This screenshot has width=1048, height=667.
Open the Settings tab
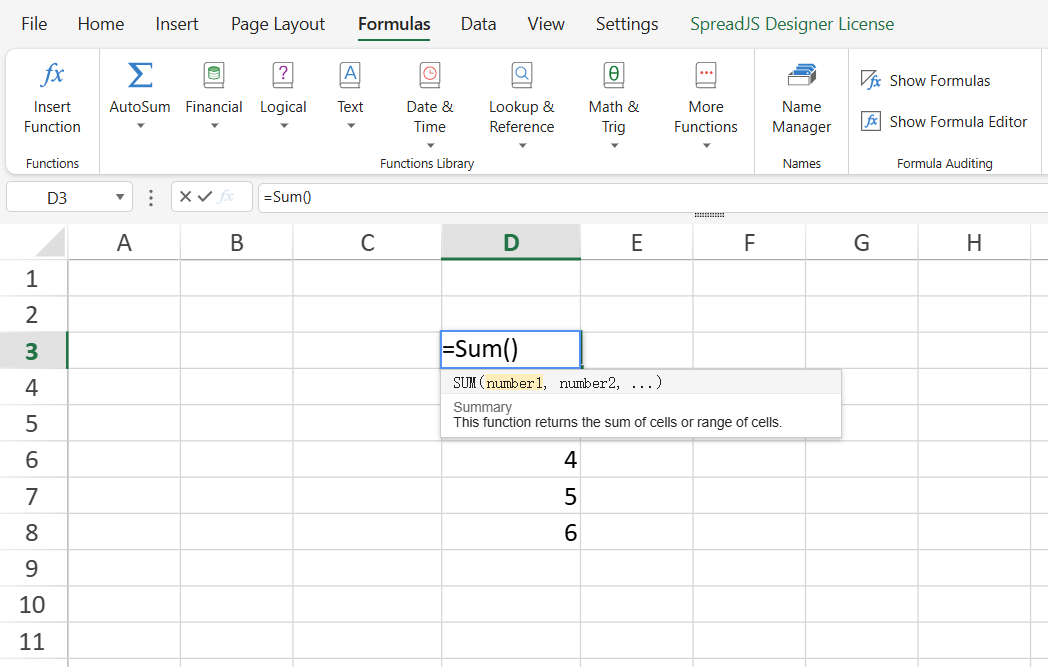[627, 25]
